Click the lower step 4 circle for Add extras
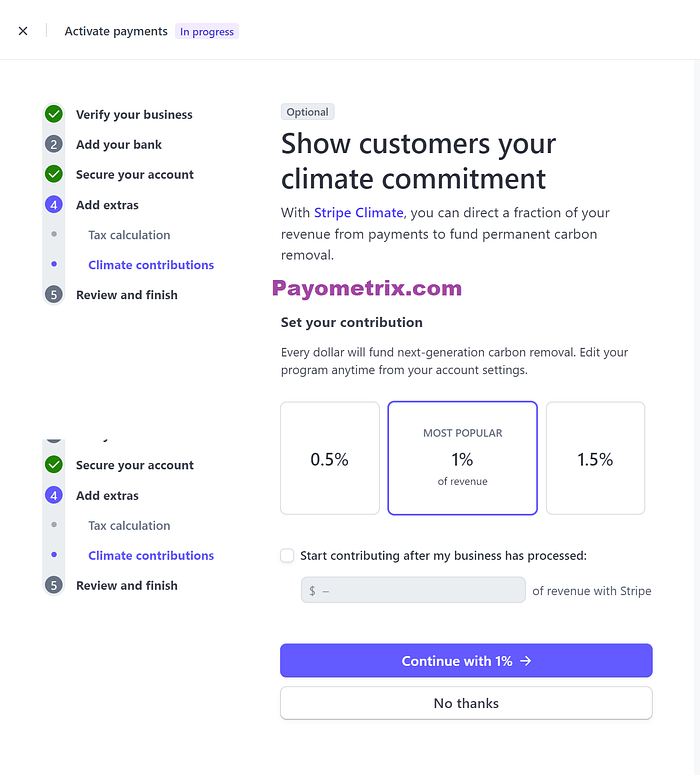This screenshot has width=700, height=775. [x=54, y=495]
